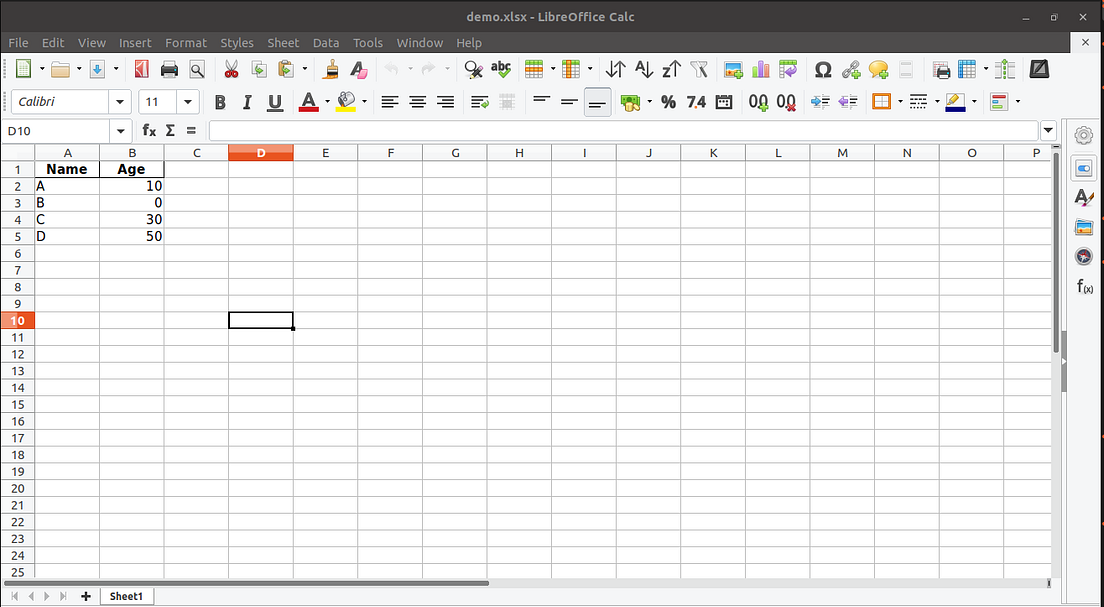Open the Insert Chart tool
The image size is (1104, 607).
pyautogui.click(x=758, y=68)
